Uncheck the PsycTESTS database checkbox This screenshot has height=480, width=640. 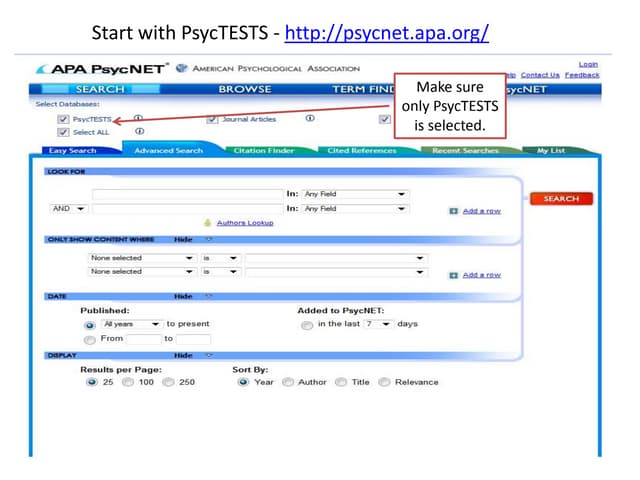tap(63, 119)
